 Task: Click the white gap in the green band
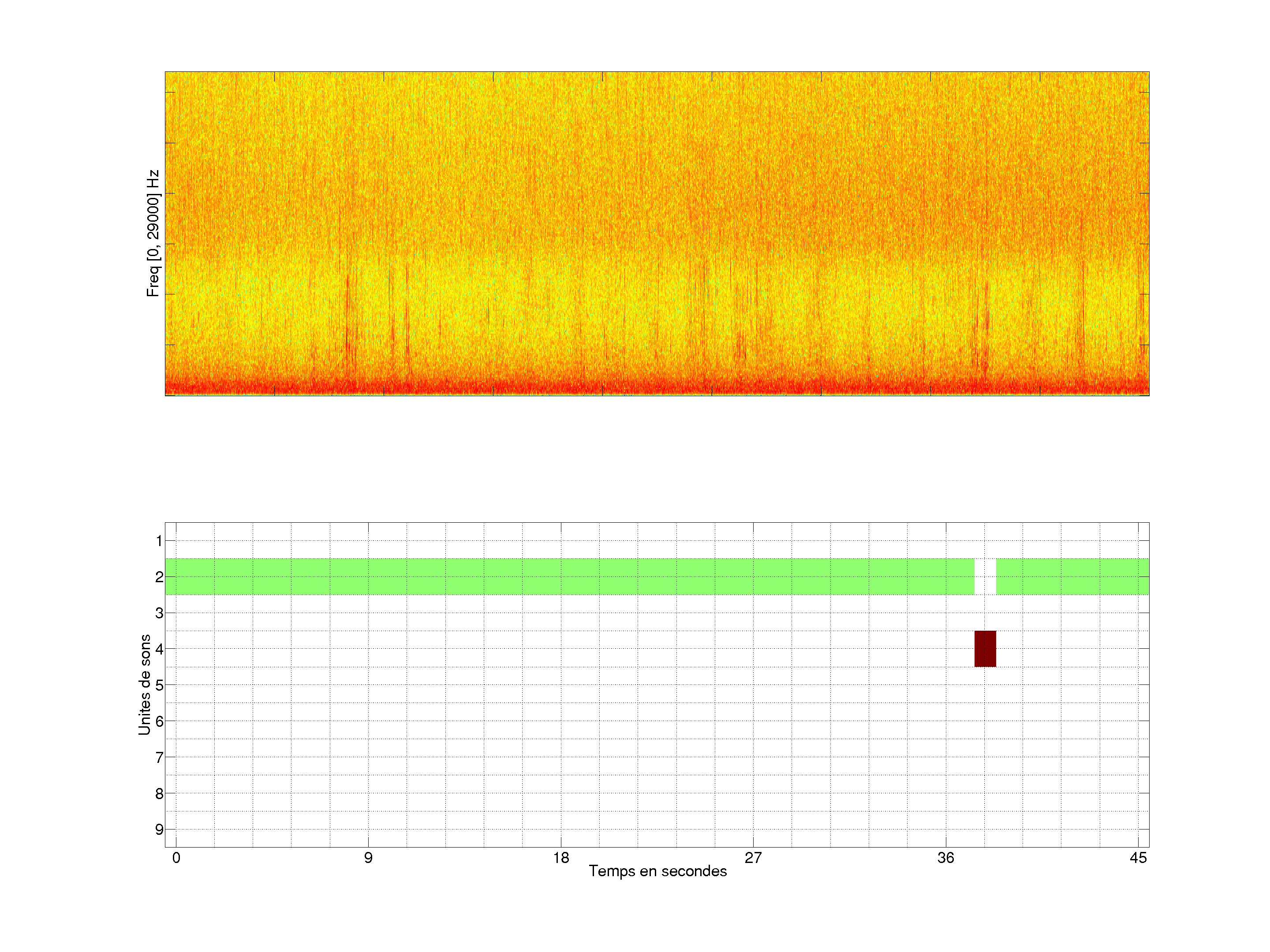[x=985, y=576]
